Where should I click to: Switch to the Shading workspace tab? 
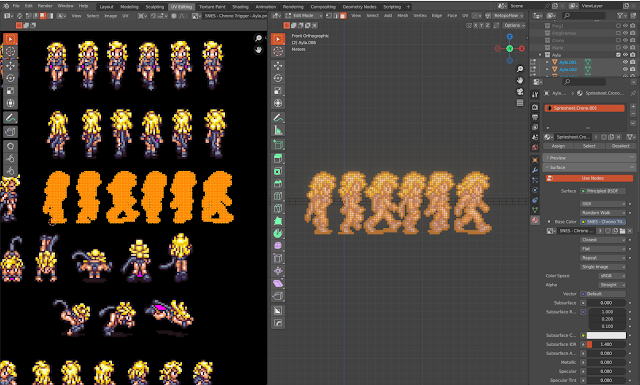point(240,7)
